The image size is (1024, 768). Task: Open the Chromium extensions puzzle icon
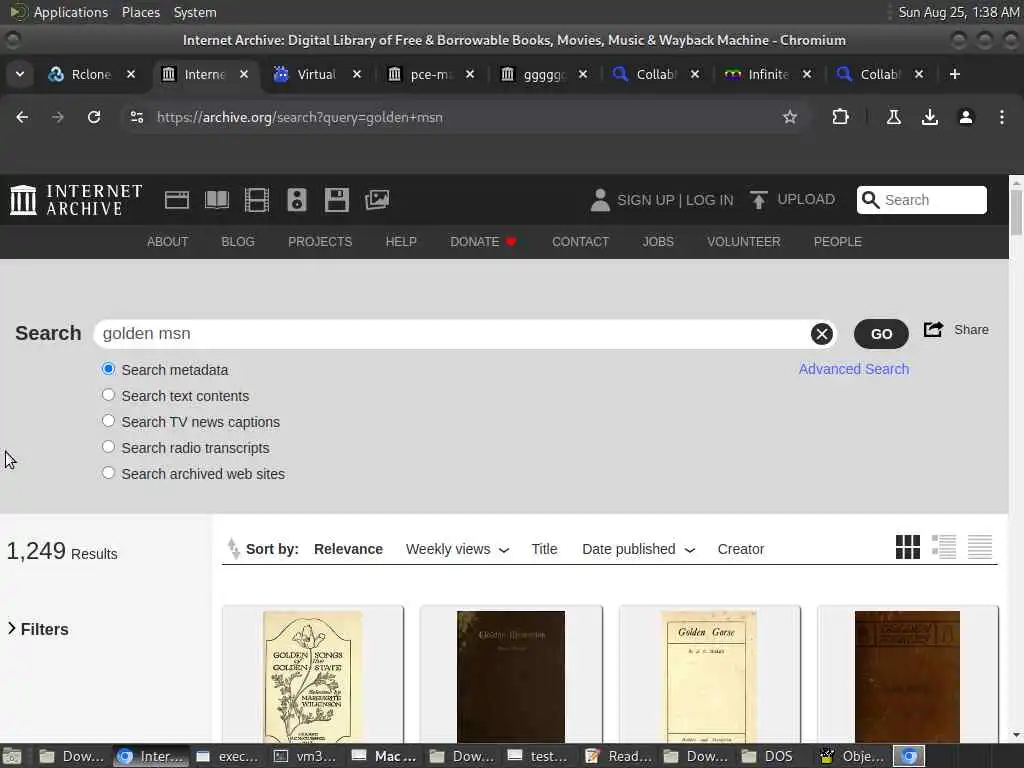[840, 117]
